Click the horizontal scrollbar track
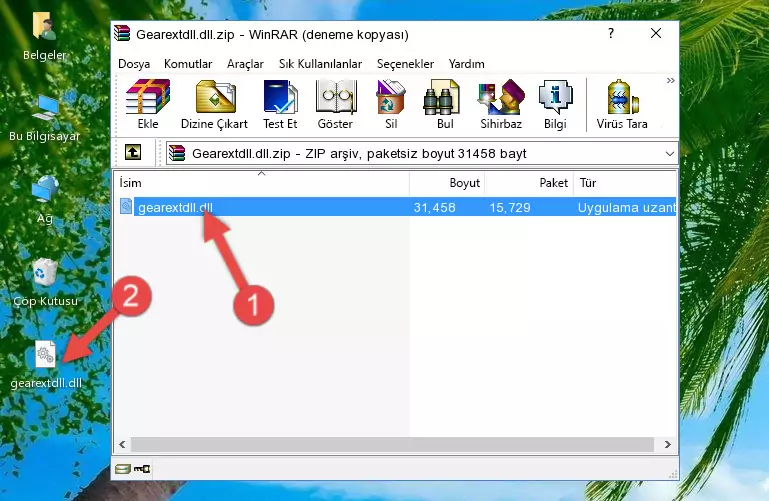769x501 pixels. [x=392, y=445]
